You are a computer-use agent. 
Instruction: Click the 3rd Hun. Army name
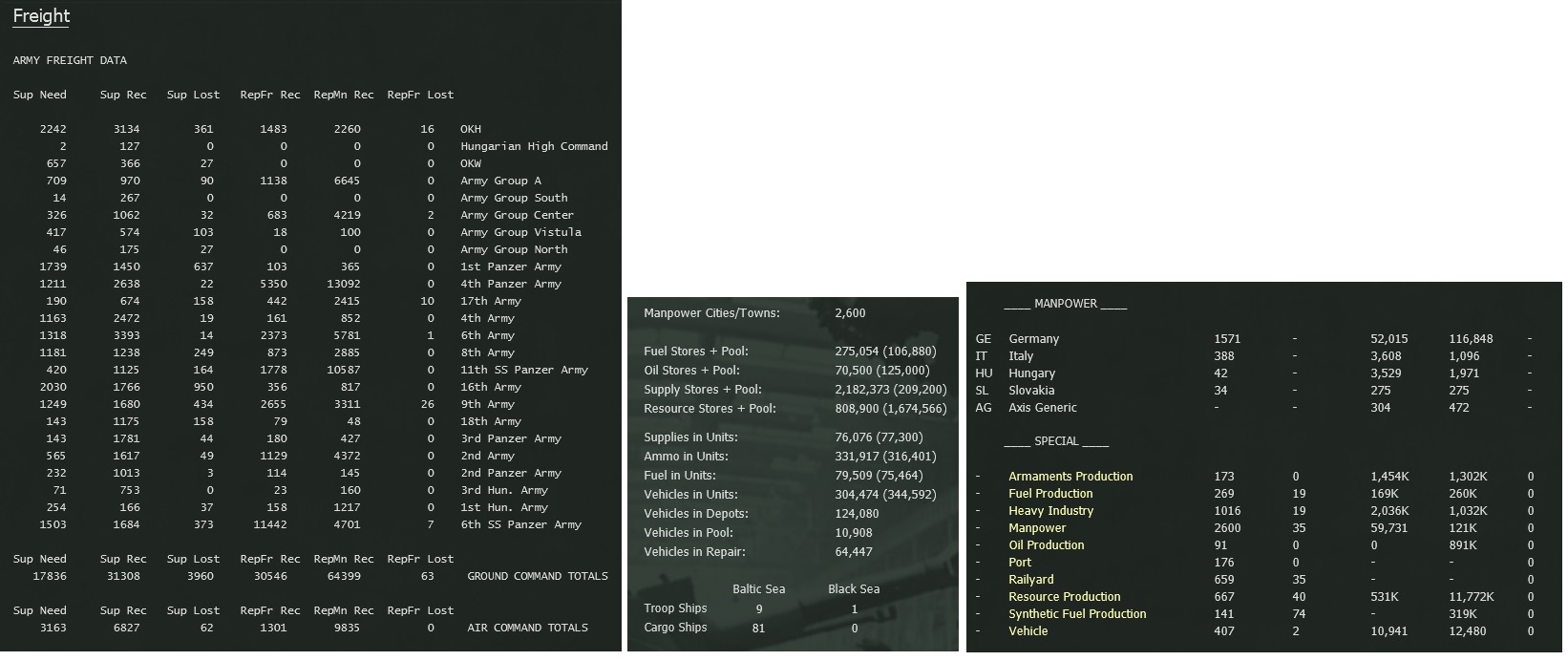(504, 490)
